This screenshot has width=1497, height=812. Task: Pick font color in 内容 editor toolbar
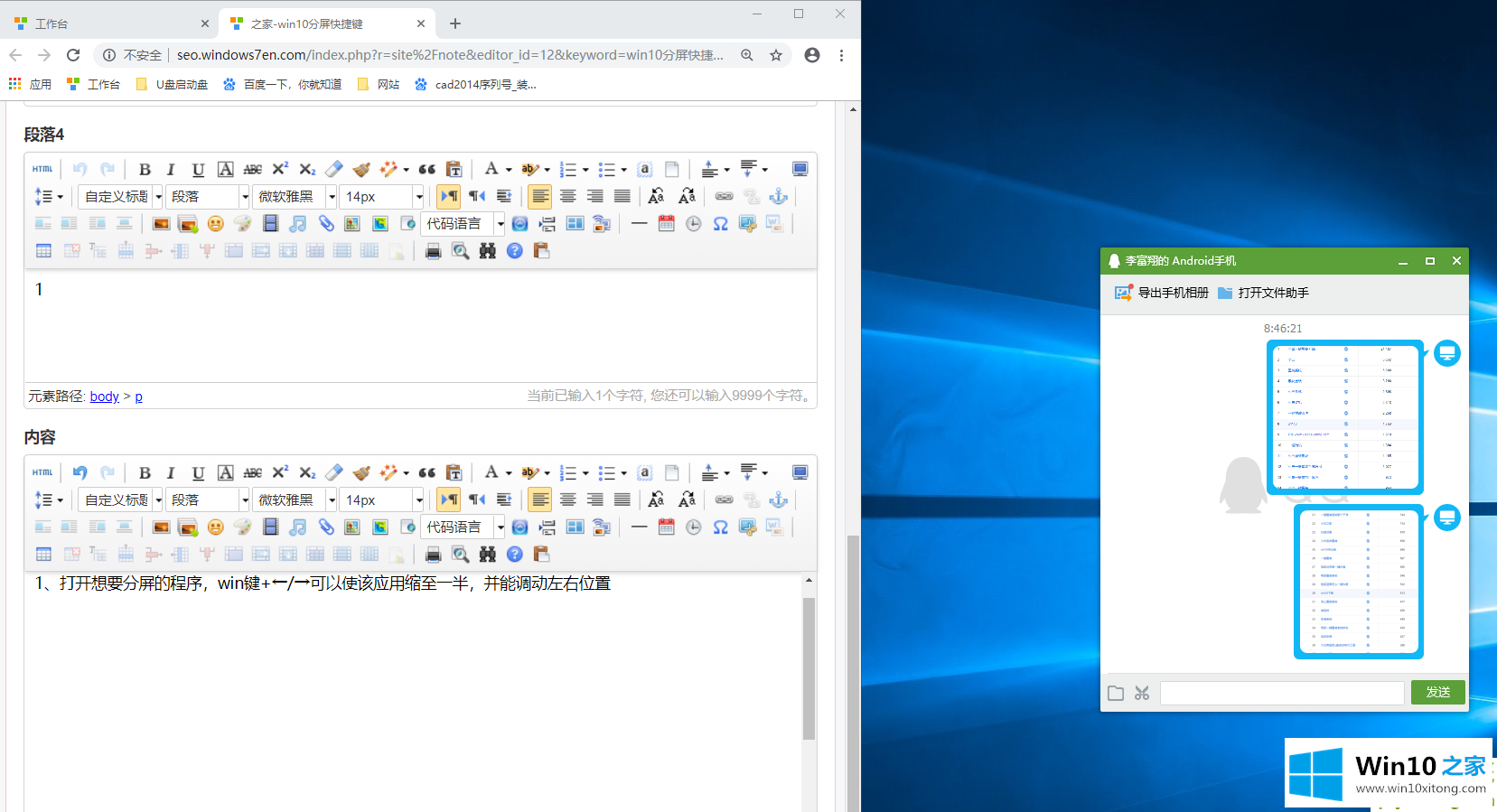pos(491,472)
